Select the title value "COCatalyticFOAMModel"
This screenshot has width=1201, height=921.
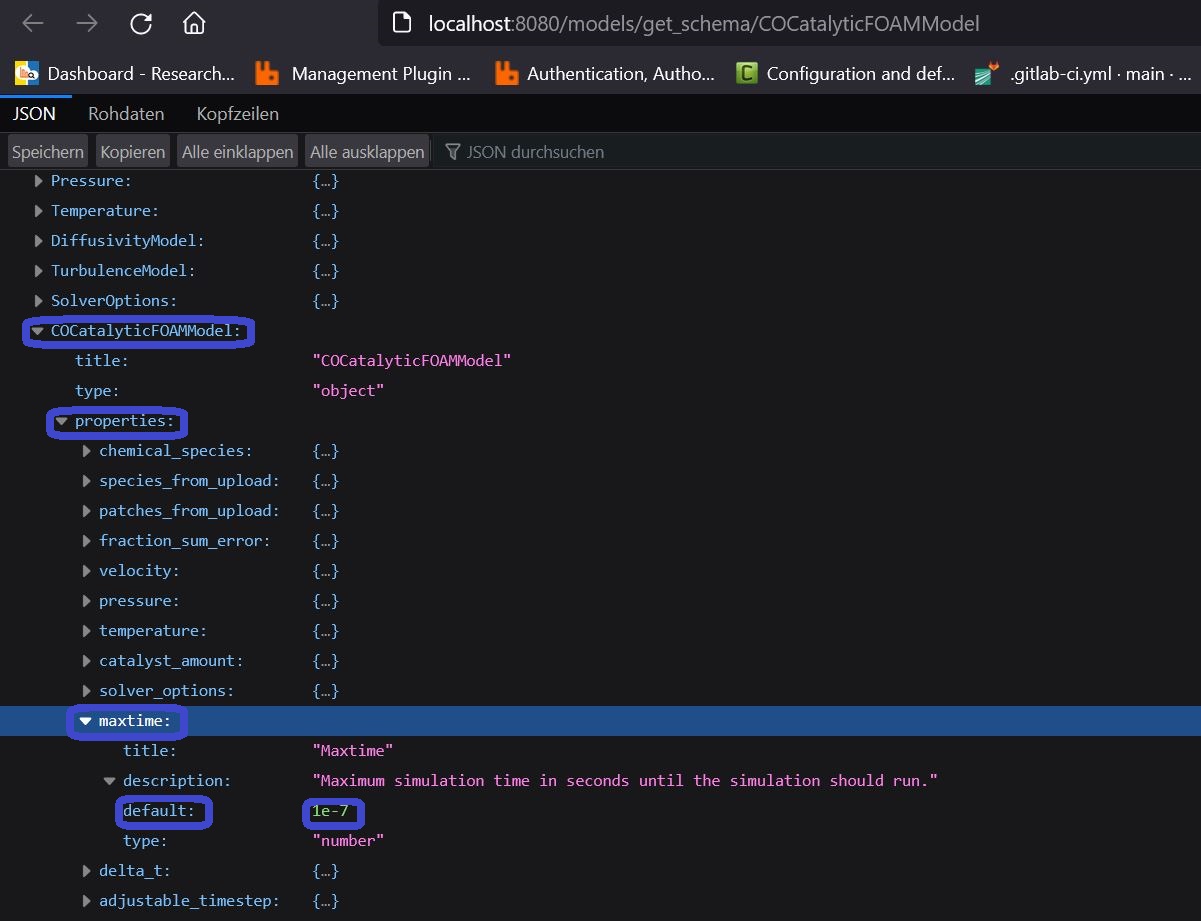pyautogui.click(x=412, y=361)
